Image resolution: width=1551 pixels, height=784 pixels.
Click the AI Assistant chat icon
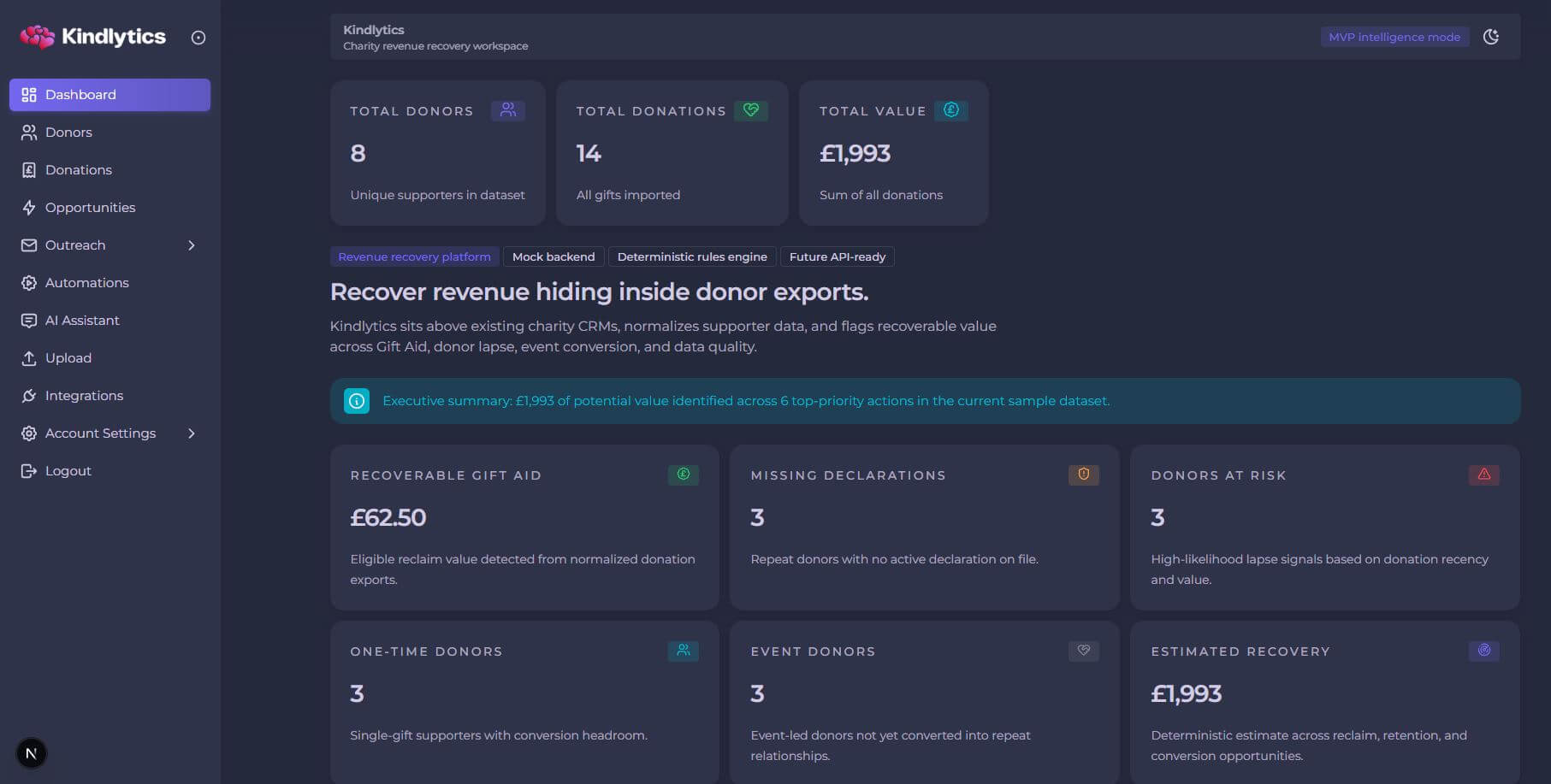point(29,321)
